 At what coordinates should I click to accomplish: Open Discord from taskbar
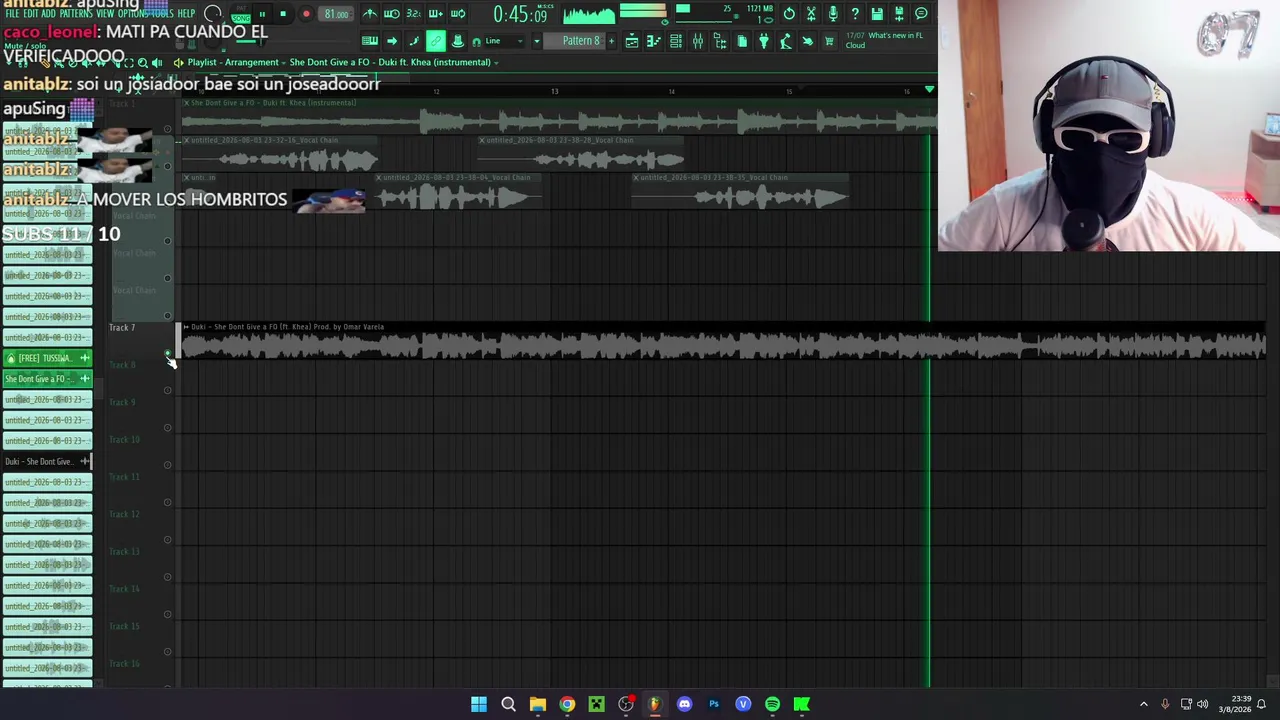[684, 704]
